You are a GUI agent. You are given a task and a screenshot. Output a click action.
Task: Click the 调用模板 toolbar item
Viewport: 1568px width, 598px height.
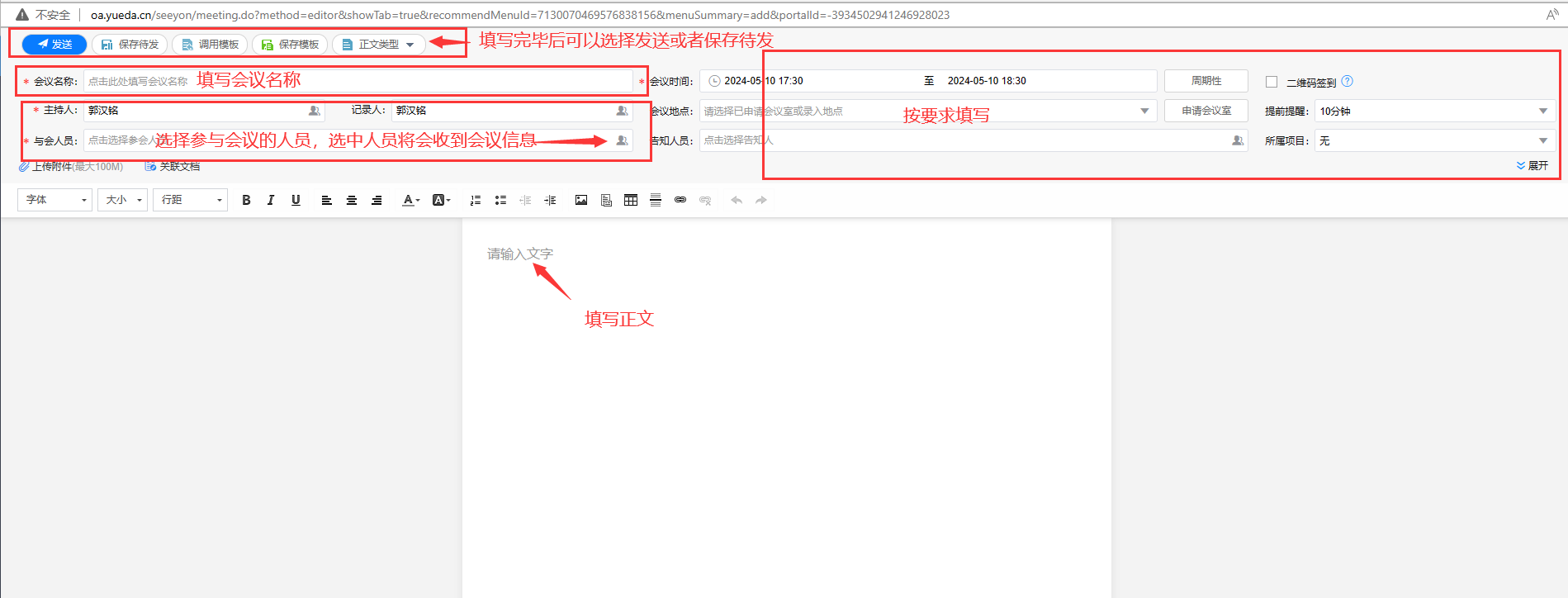210,45
